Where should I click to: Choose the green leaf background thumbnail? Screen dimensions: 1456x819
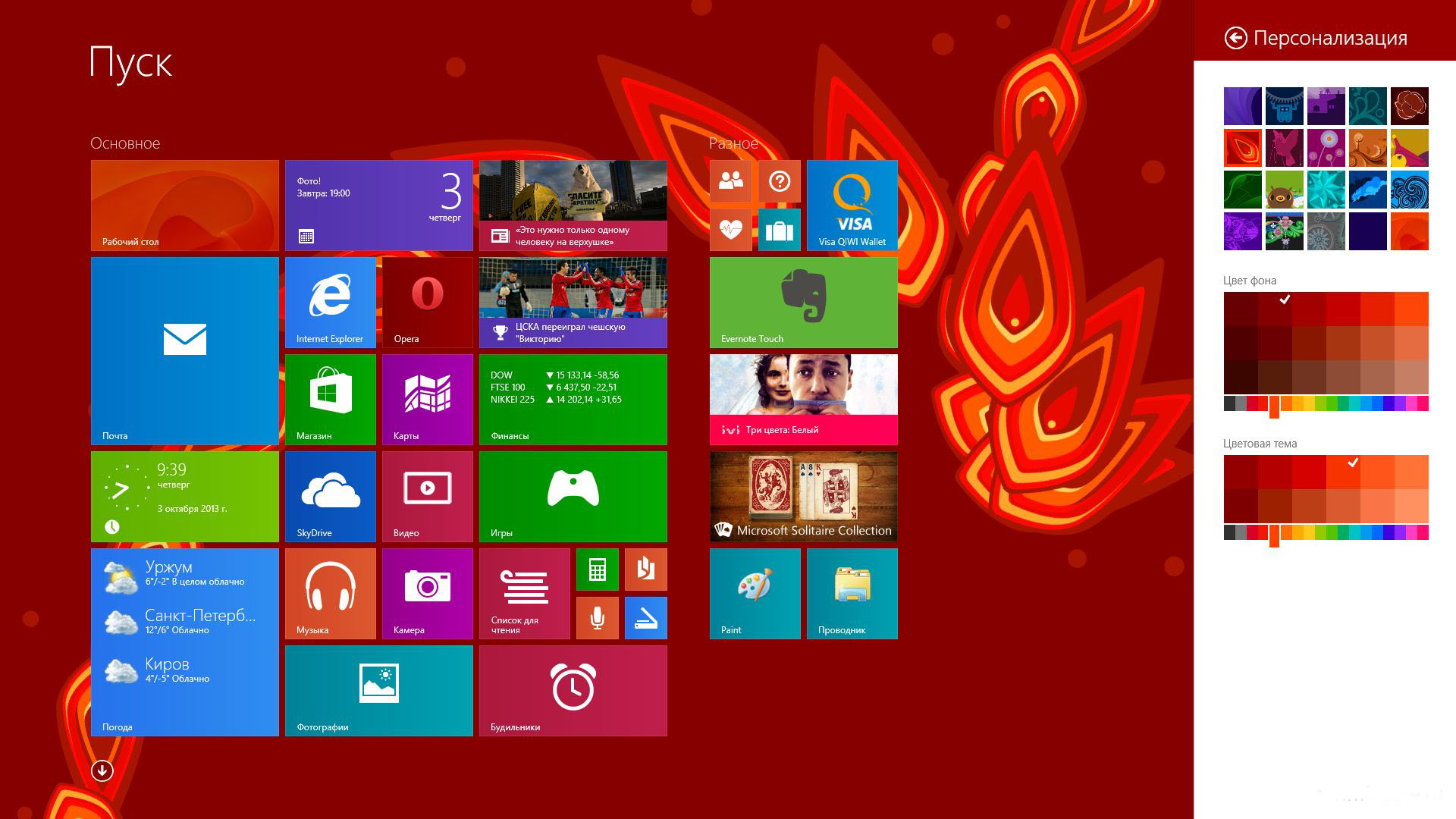point(1242,190)
